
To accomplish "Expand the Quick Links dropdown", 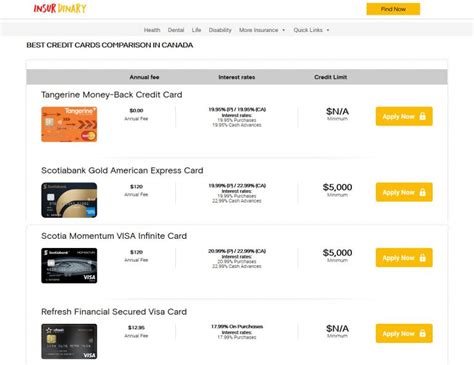I will (311, 30).
